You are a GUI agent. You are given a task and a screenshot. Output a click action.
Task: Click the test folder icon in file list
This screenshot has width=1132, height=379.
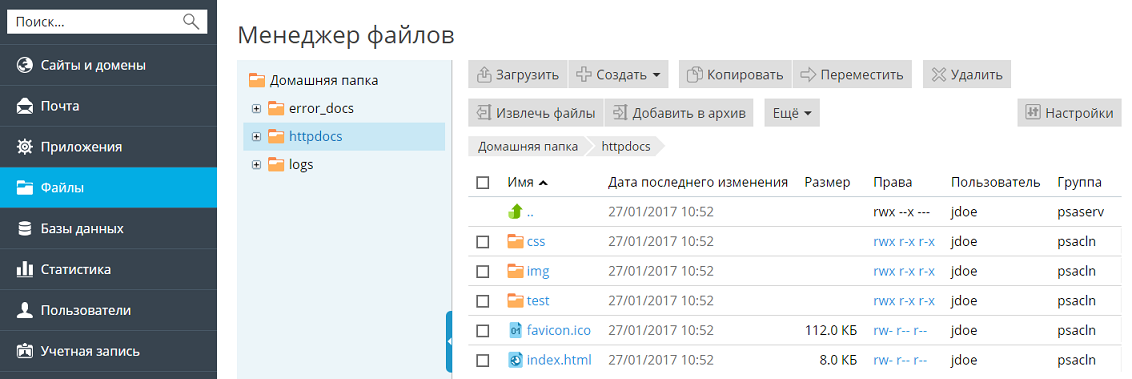tap(515, 300)
